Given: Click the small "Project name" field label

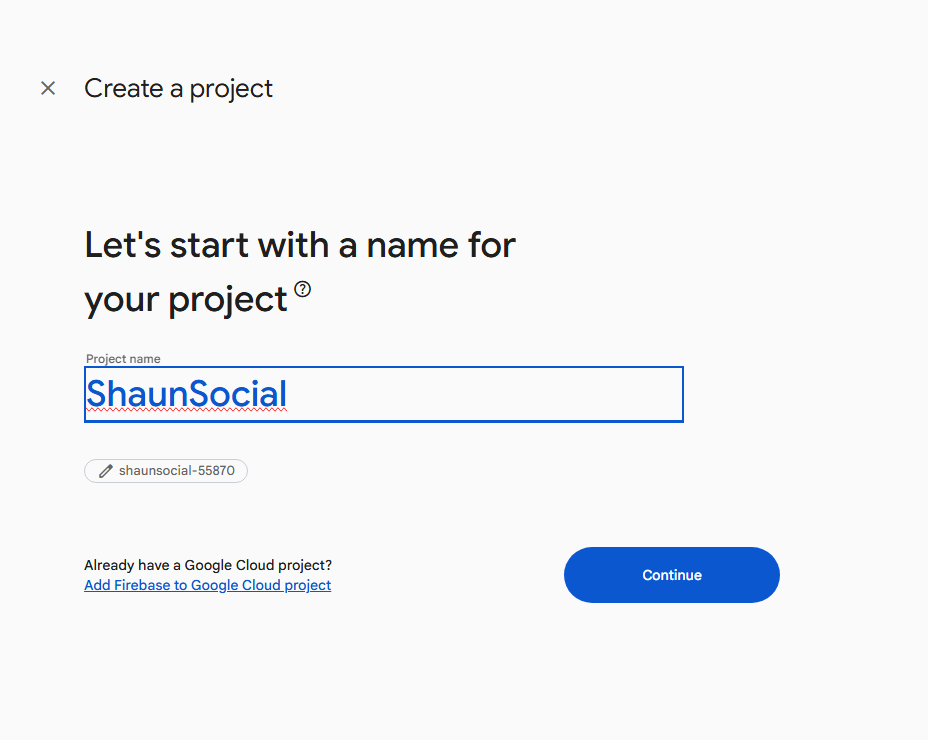Looking at the screenshot, I should 123,359.
